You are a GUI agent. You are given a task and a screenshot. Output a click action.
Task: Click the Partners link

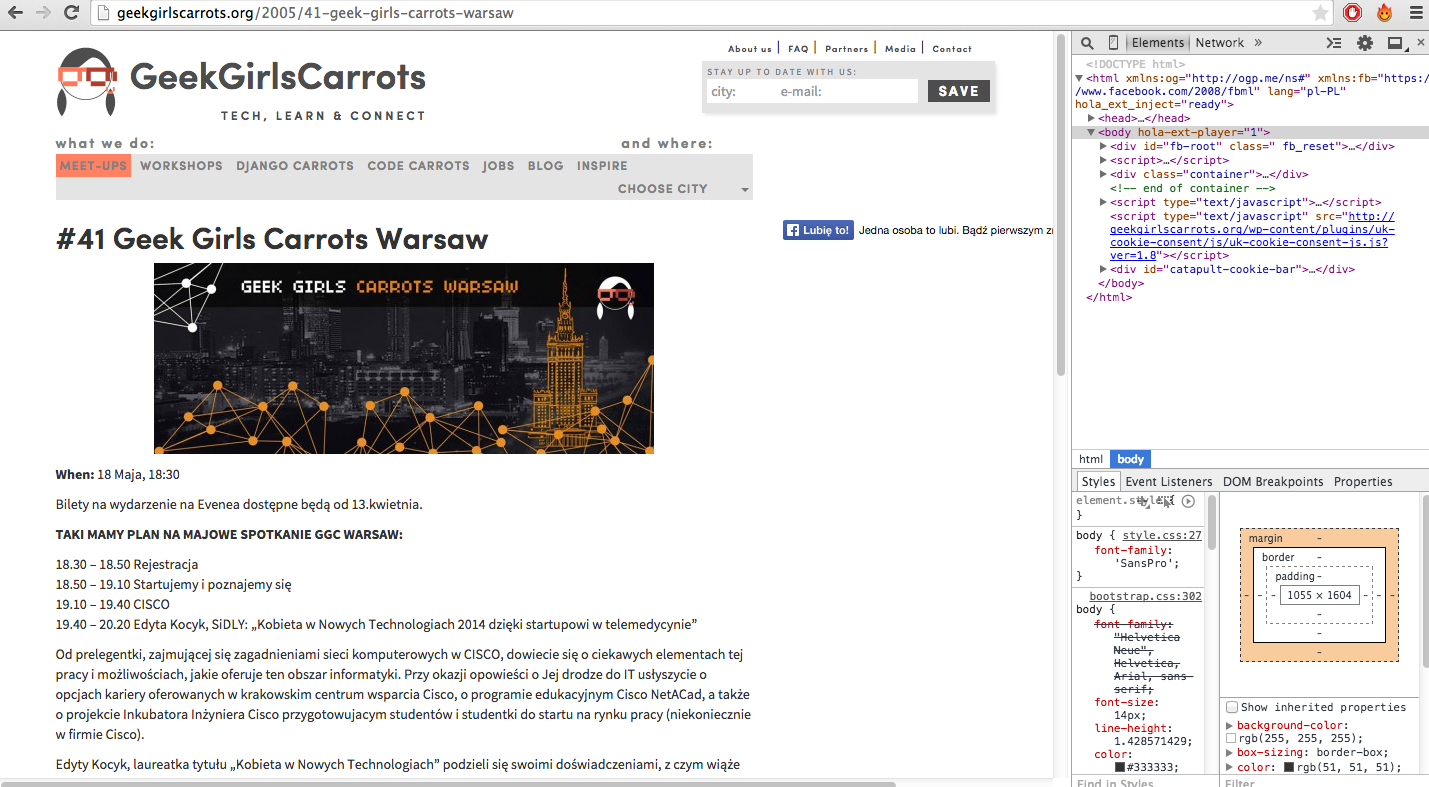(846, 48)
